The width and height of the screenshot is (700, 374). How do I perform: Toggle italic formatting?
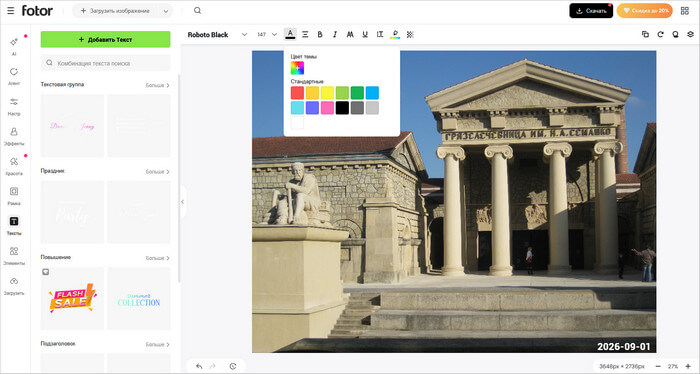click(335, 34)
